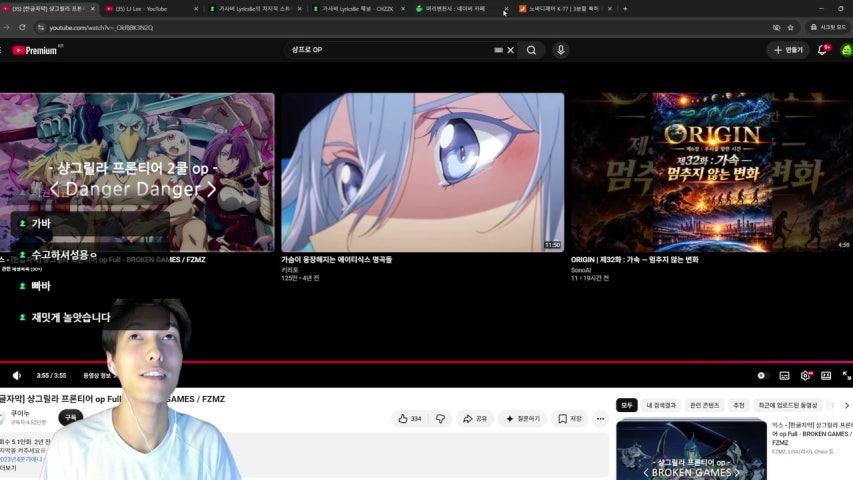
Task: Open the green account avatar menu
Action: click(x=846, y=50)
